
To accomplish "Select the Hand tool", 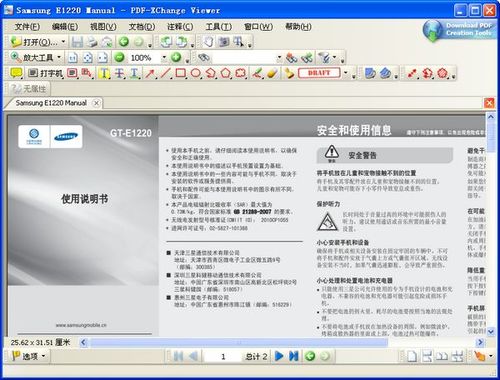I will click(208, 42).
